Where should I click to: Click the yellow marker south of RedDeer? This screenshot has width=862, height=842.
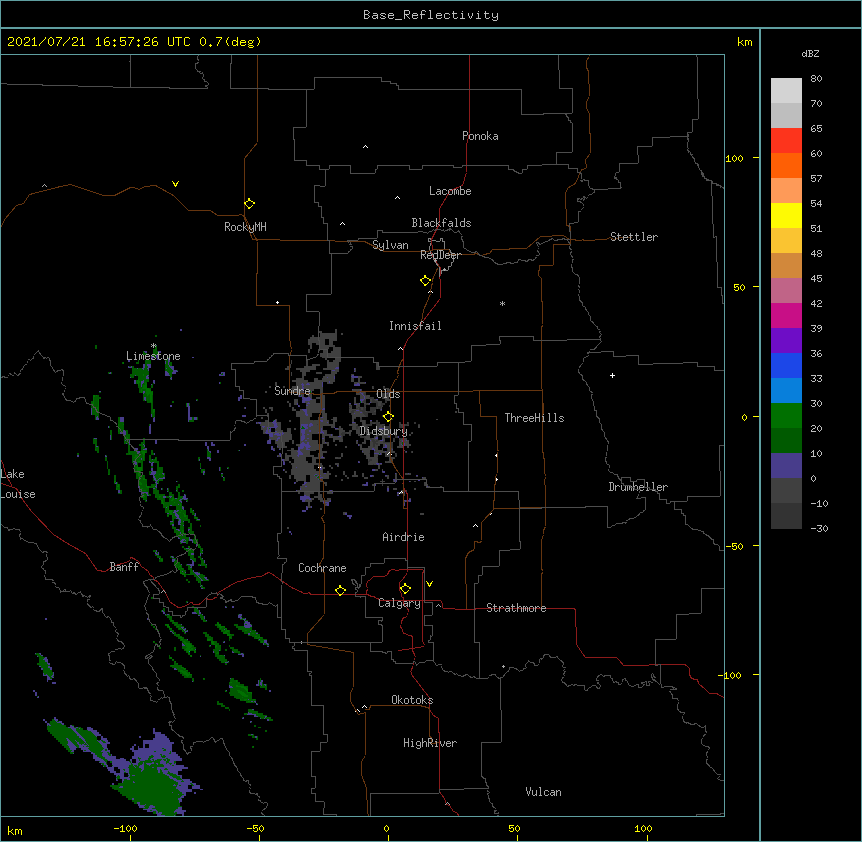tap(425, 281)
